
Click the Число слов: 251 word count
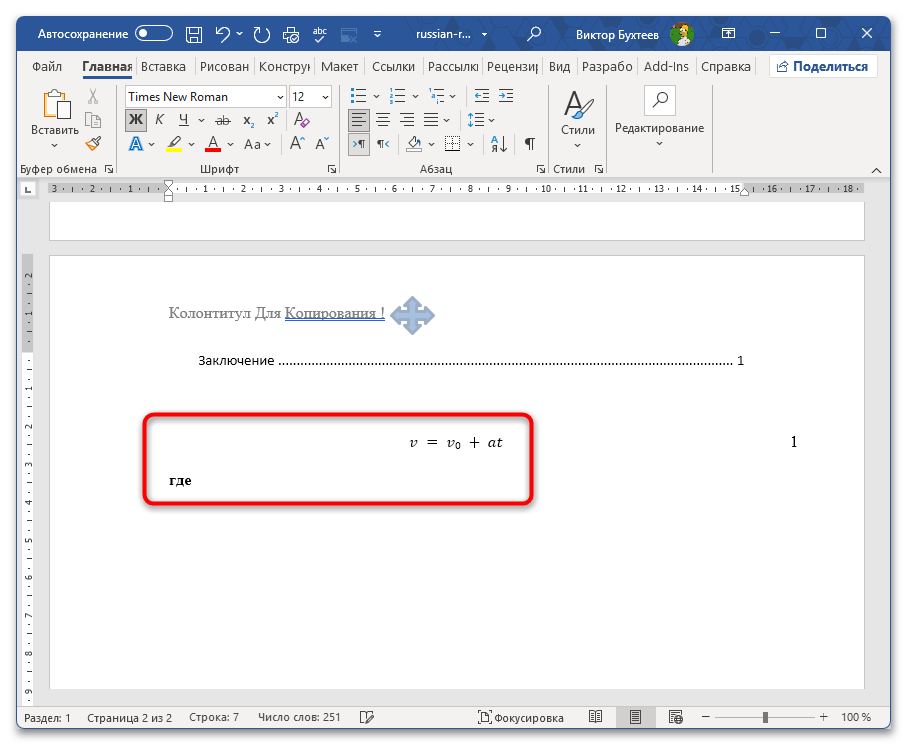[x=299, y=717]
